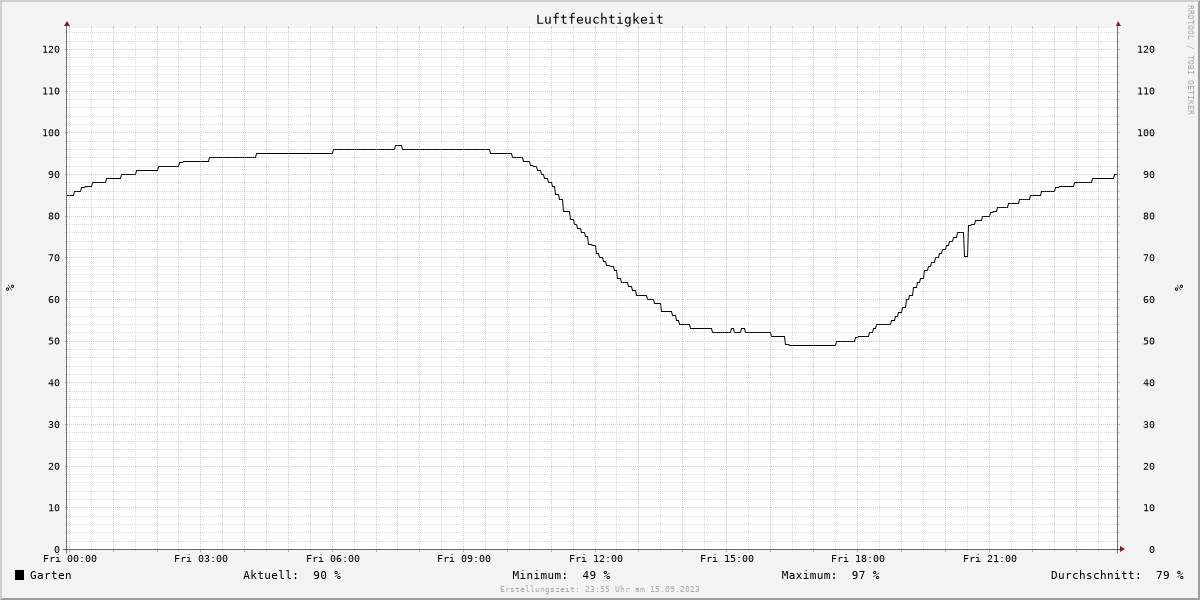Select the 10 label on the left axis
Image resolution: width=1200 pixels, height=600 pixels.
pyautogui.click(x=54, y=508)
